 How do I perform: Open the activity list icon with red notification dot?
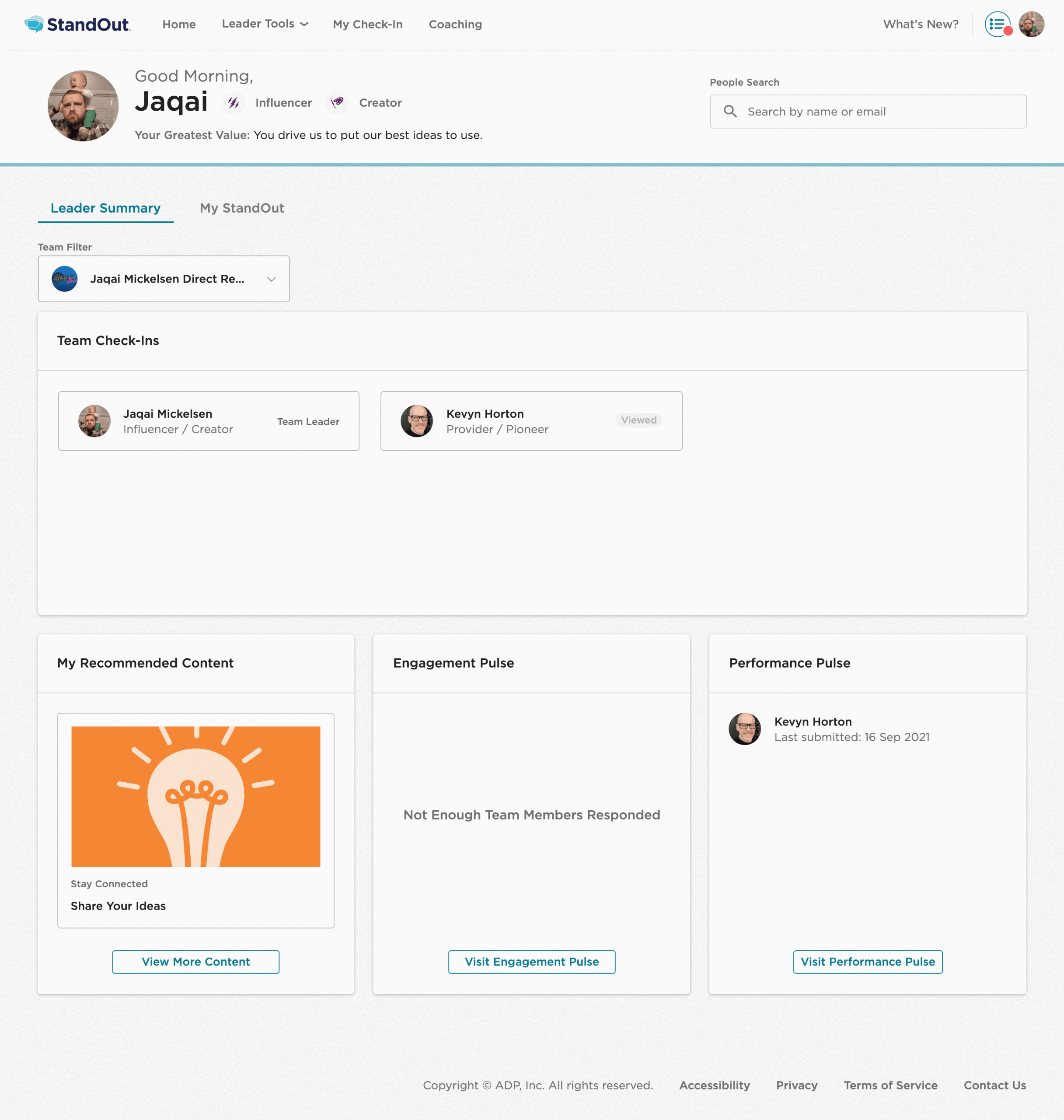tap(998, 24)
